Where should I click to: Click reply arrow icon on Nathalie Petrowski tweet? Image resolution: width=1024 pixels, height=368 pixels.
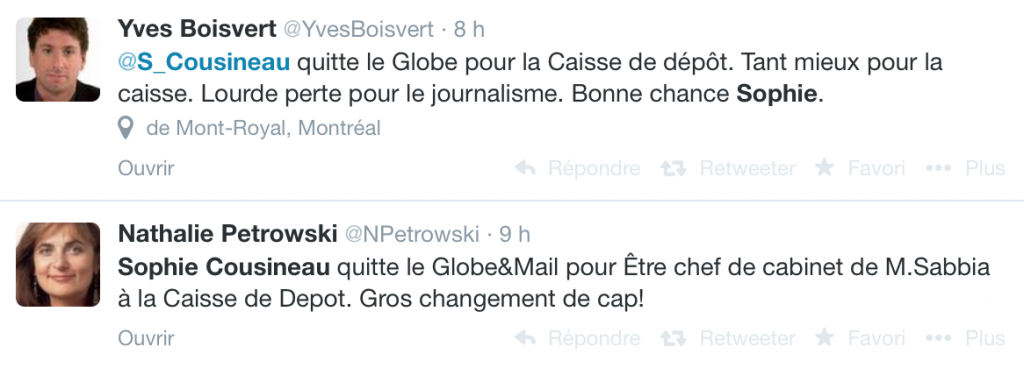click(x=525, y=338)
